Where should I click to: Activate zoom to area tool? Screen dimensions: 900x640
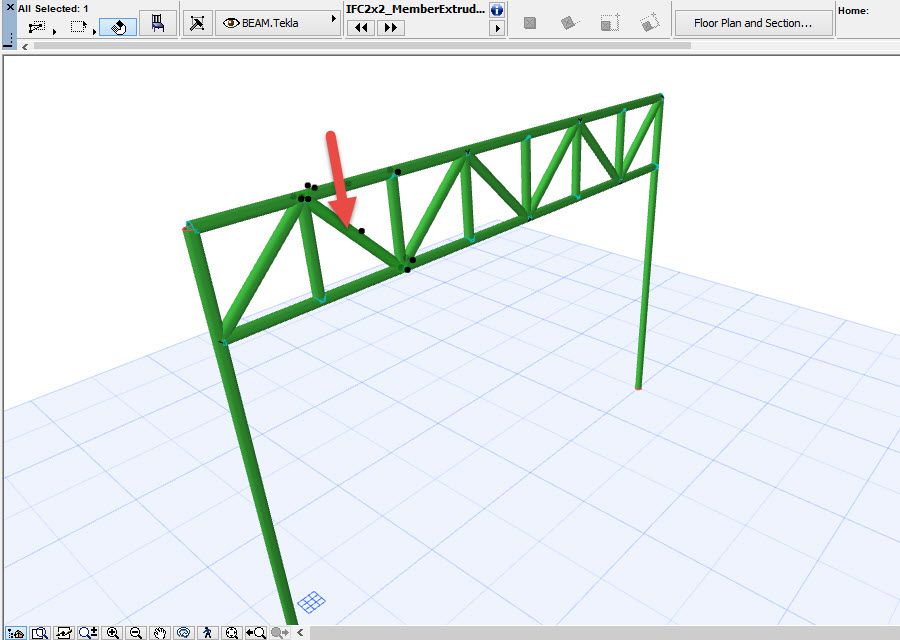coord(40,633)
